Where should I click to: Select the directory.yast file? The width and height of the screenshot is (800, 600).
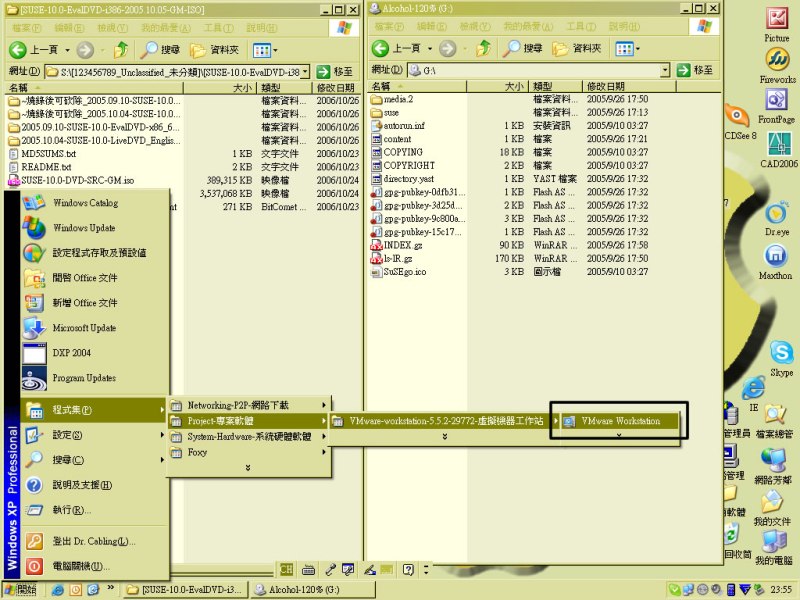click(403, 179)
